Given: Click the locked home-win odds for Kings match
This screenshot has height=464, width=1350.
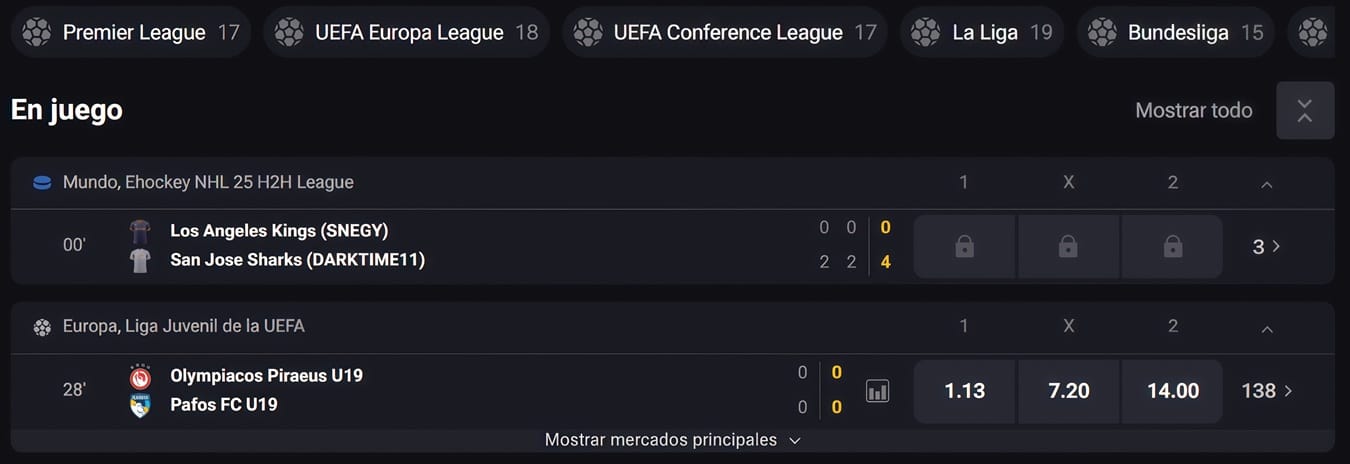Looking at the screenshot, I should coord(964,246).
